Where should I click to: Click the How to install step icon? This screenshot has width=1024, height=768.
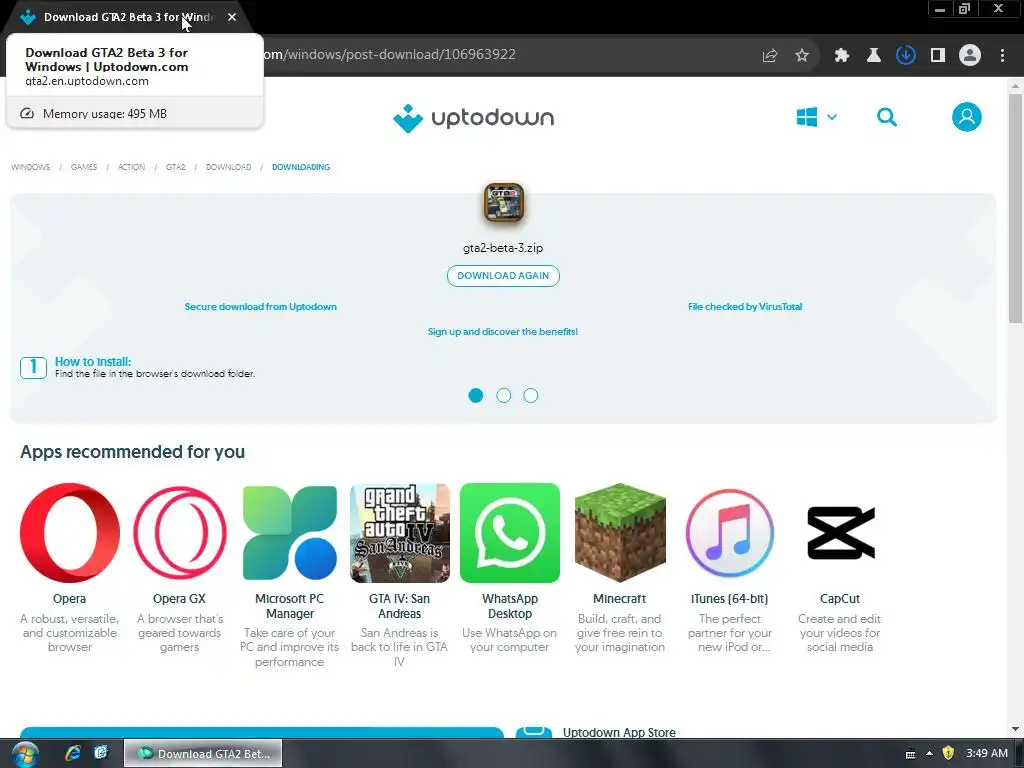pyautogui.click(x=33, y=368)
